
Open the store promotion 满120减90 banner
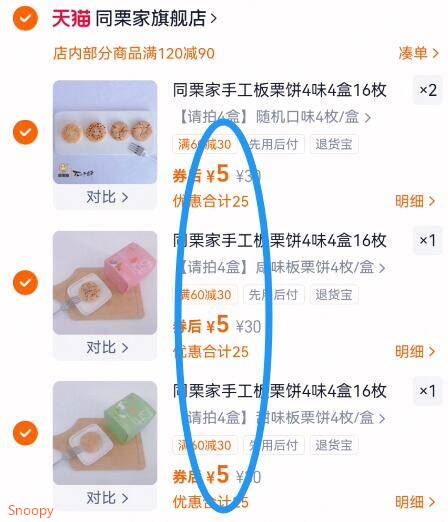(x=134, y=53)
